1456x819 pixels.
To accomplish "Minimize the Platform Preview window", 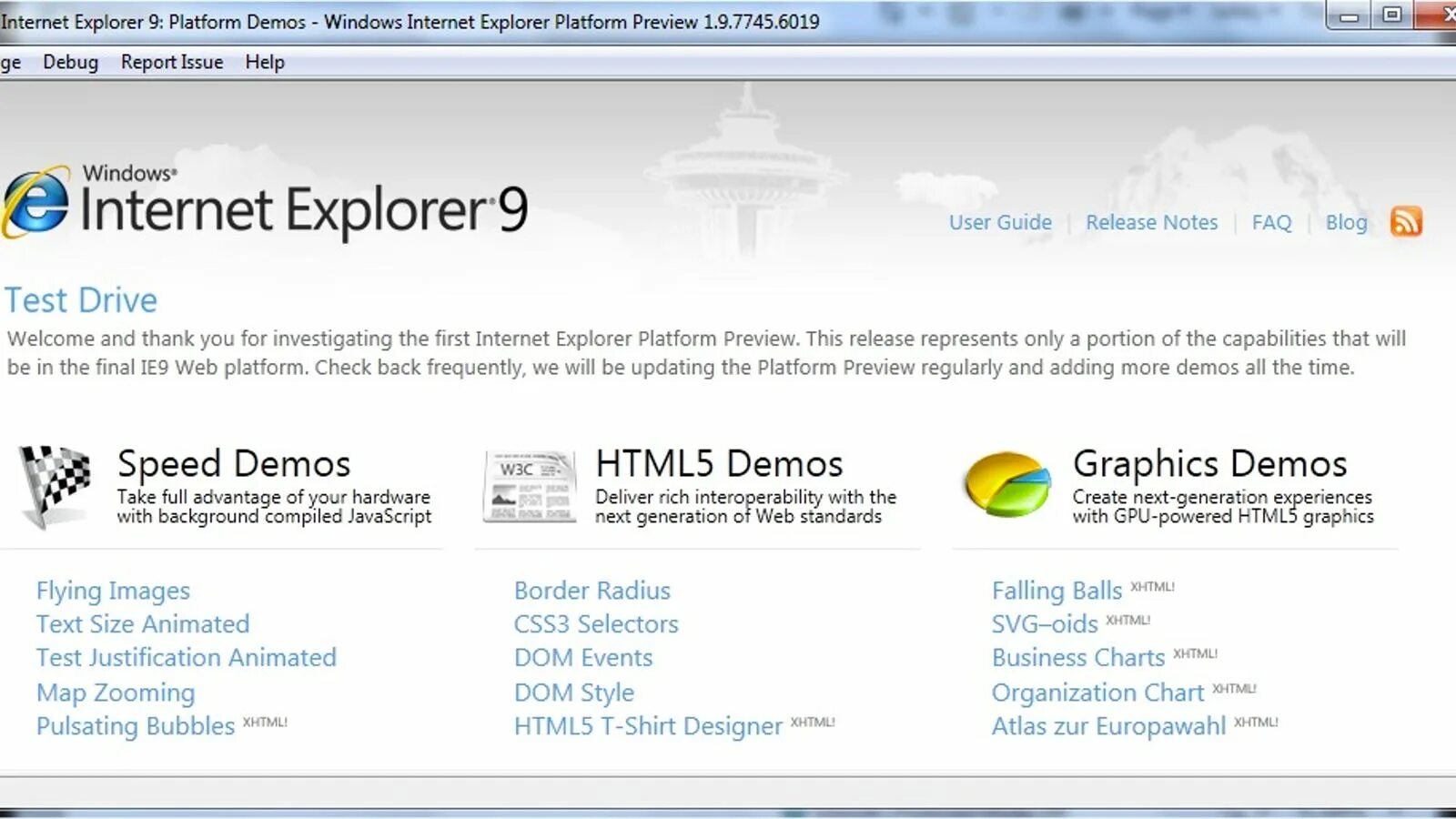I will click(x=1349, y=15).
